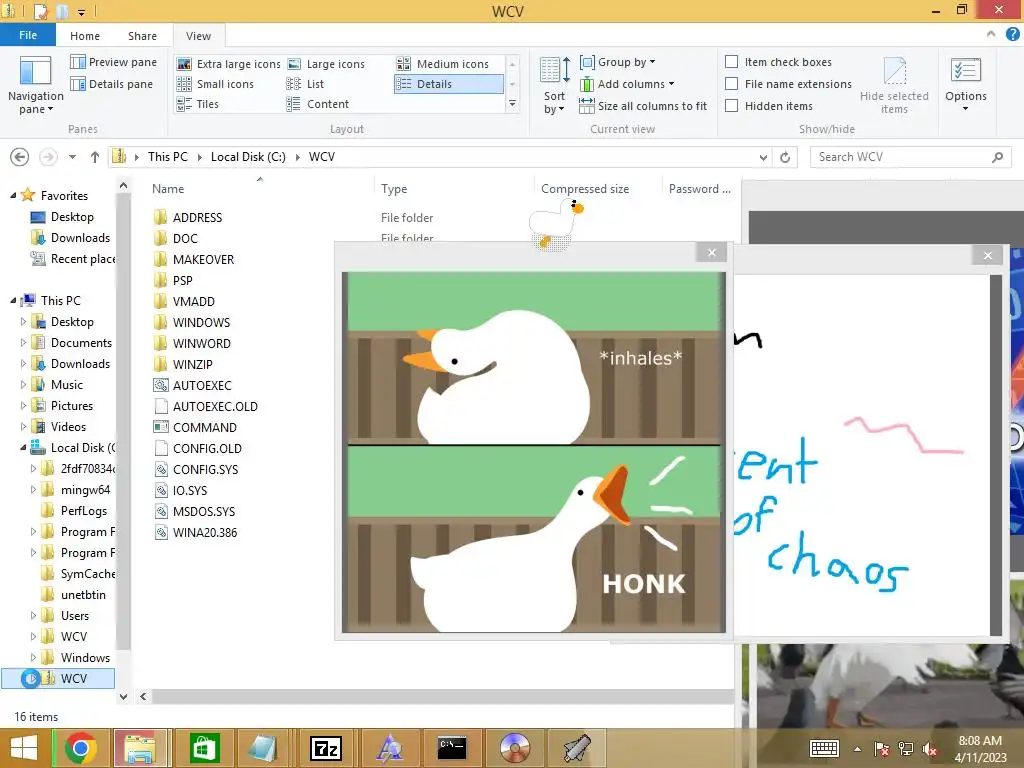
Task: Open the touch keyboard tray icon
Action: (824, 748)
